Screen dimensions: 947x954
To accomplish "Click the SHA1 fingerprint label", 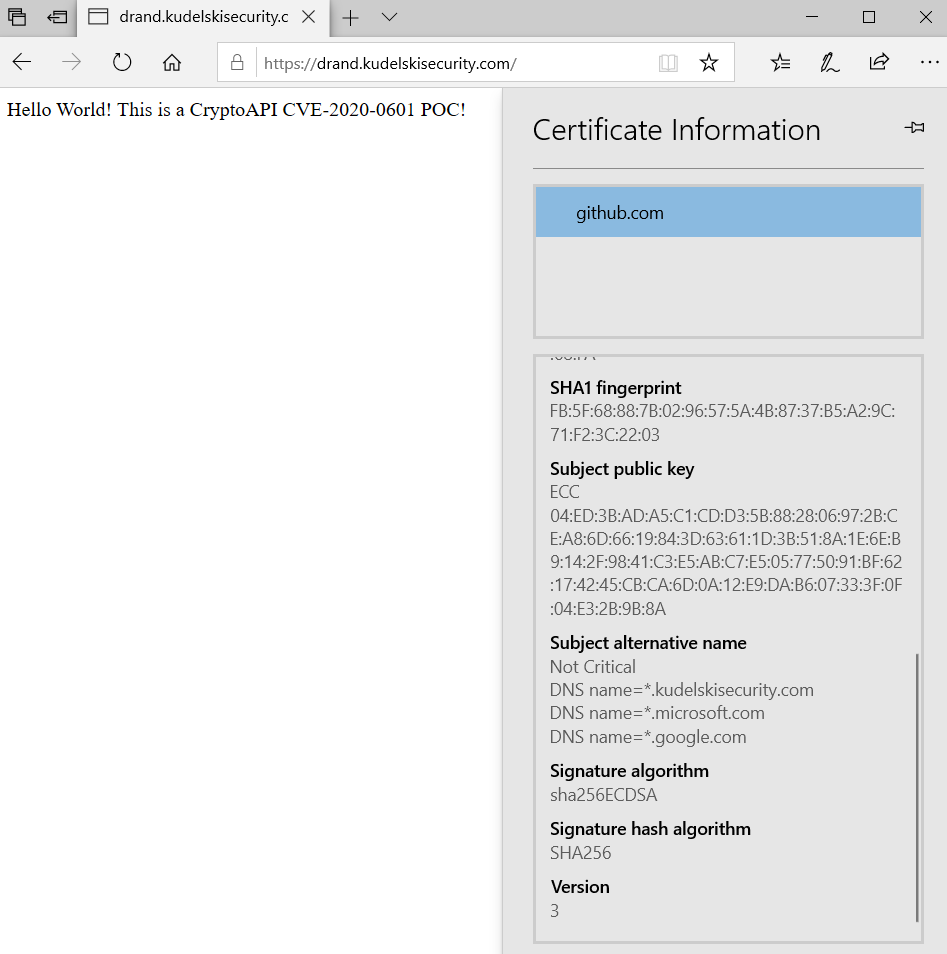I will point(615,388).
